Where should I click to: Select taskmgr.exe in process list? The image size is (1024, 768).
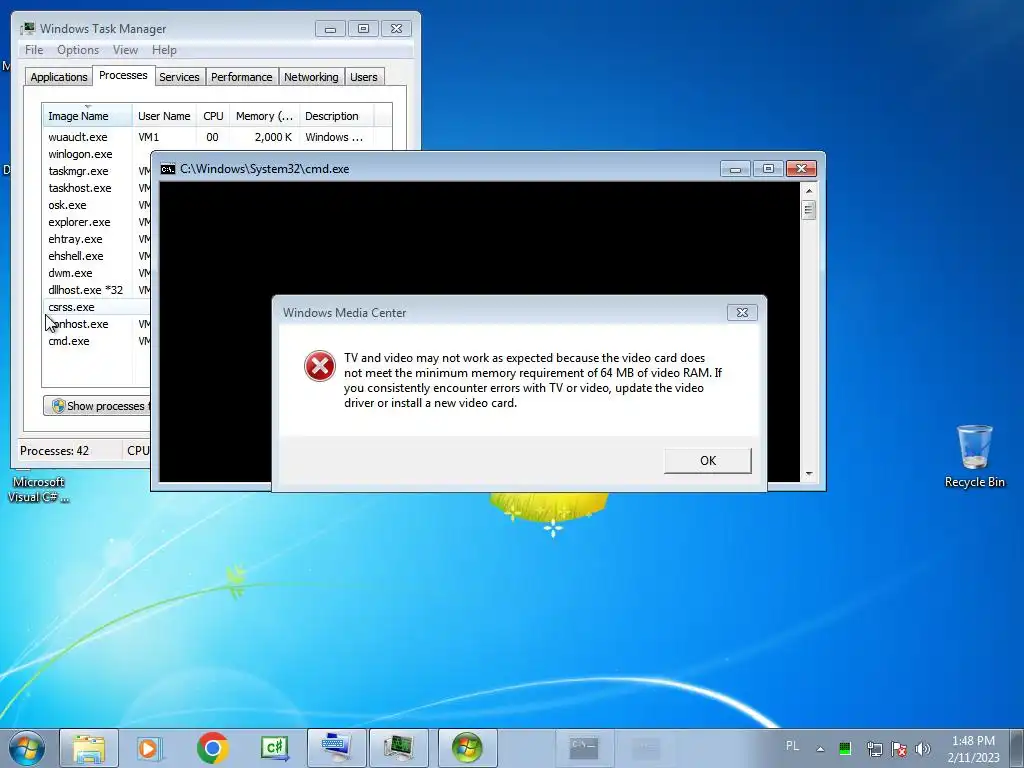[x=97, y=171]
